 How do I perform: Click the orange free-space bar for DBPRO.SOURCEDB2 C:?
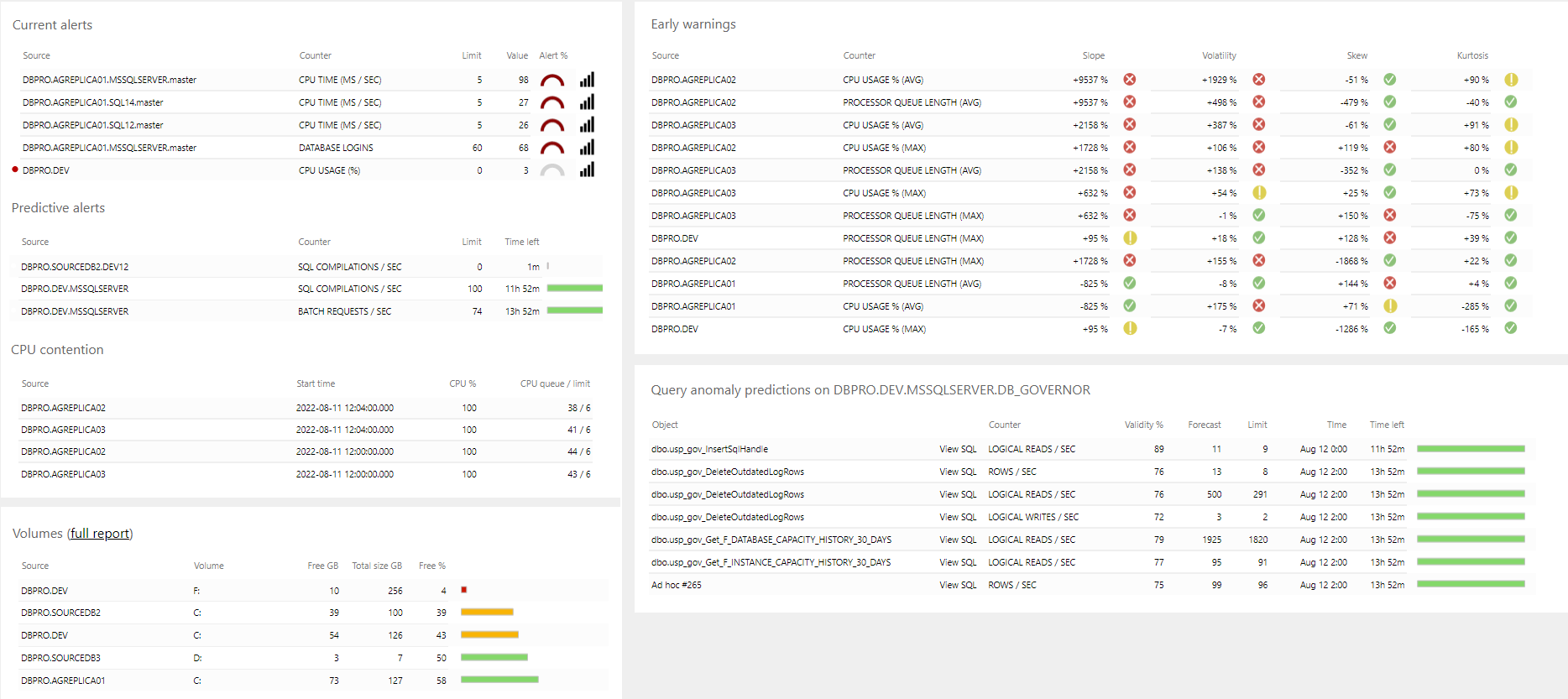click(x=487, y=613)
